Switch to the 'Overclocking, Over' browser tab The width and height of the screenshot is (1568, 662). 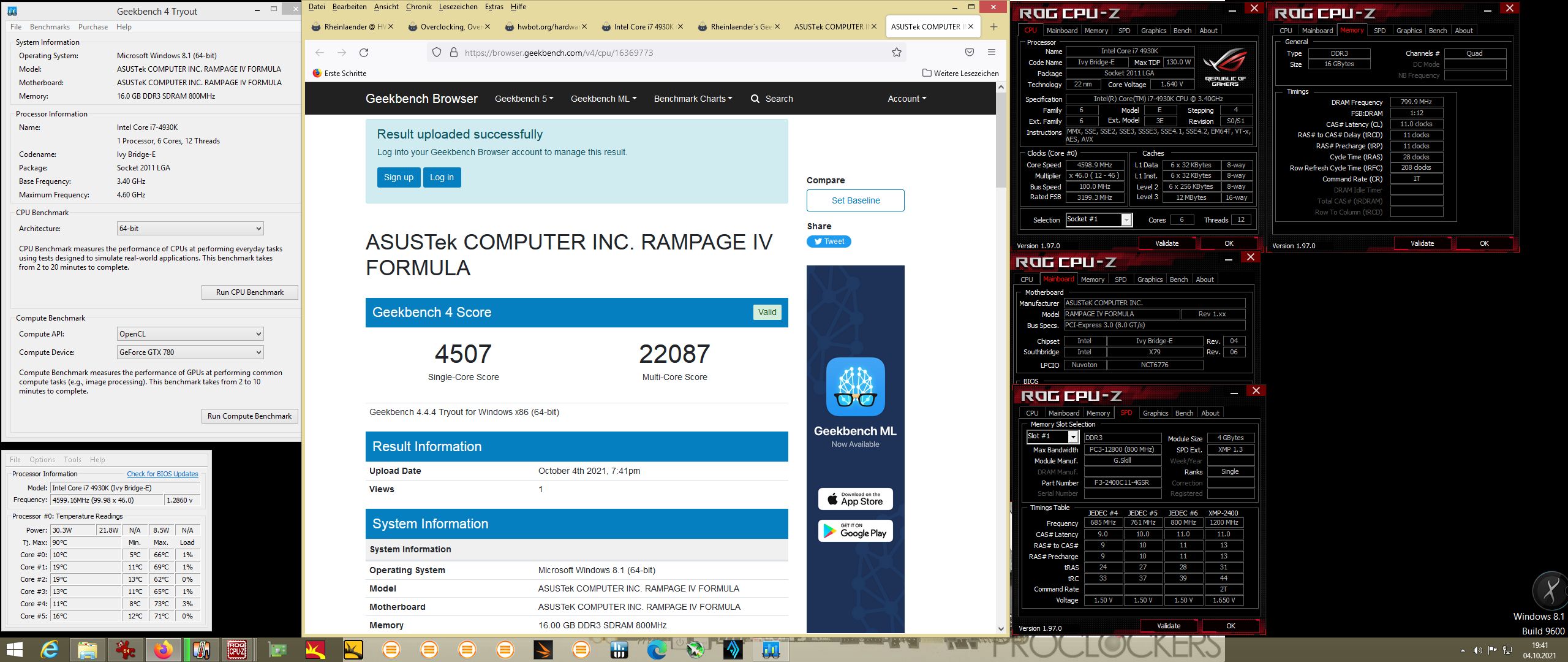pos(450,27)
